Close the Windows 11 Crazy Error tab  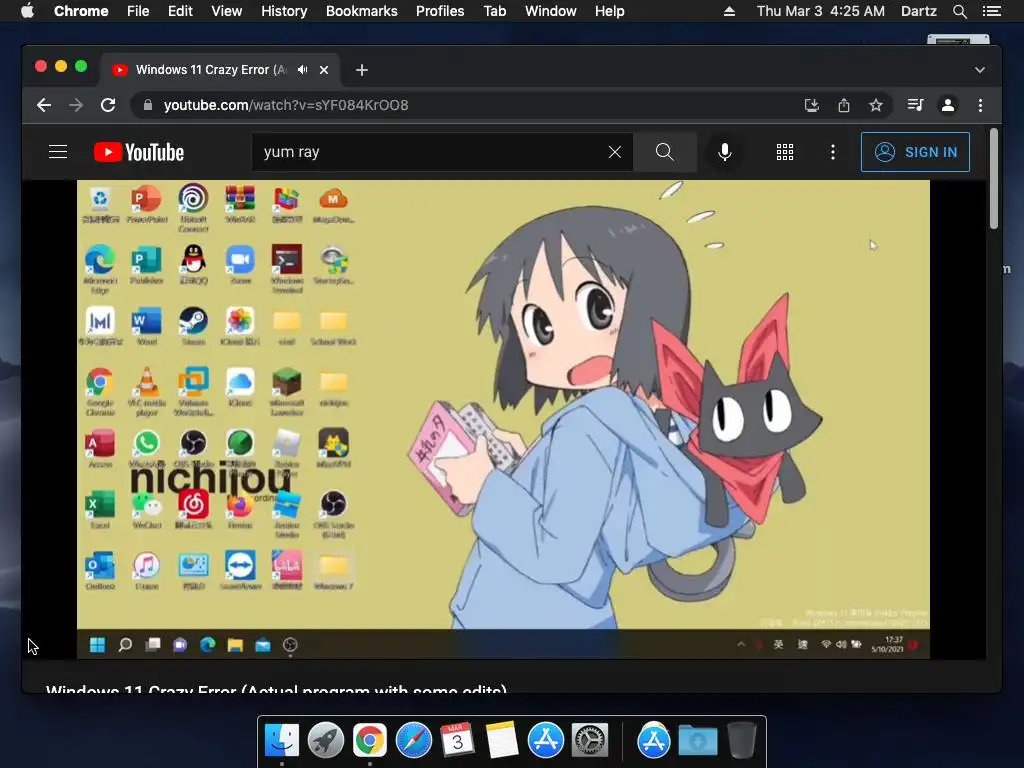(324, 70)
